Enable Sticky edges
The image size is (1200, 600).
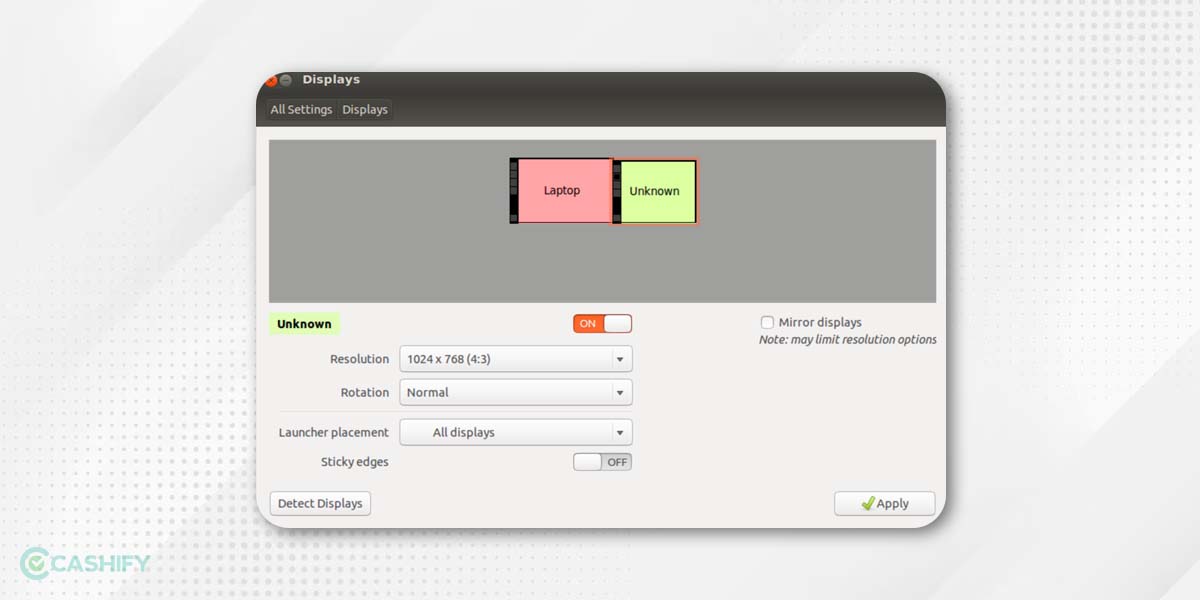602,461
